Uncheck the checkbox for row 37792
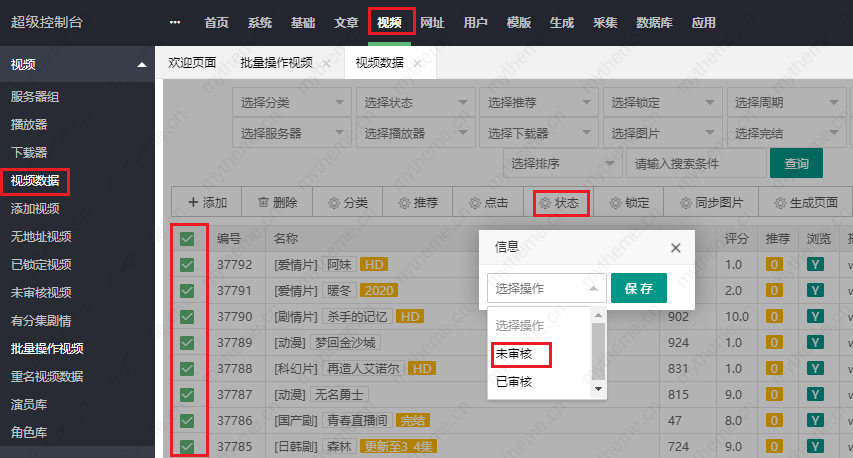This screenshot has width=853, height=458. (x=187, y=264)
